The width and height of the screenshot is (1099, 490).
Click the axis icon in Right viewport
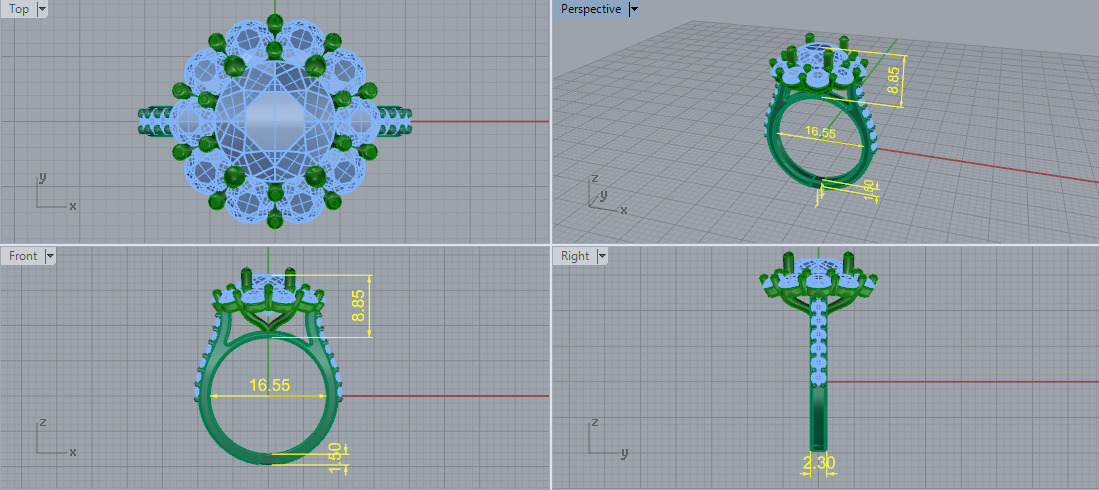[x=607, y=437]
